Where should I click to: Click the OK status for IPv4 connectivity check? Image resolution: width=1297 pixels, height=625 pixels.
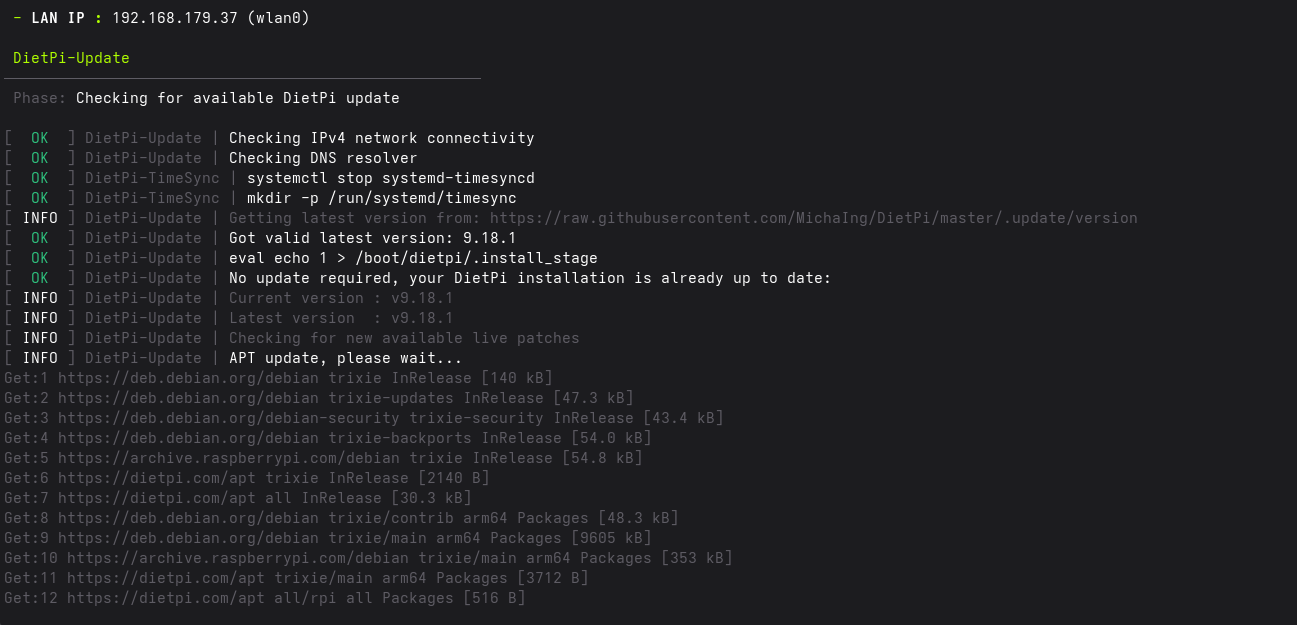39,138
